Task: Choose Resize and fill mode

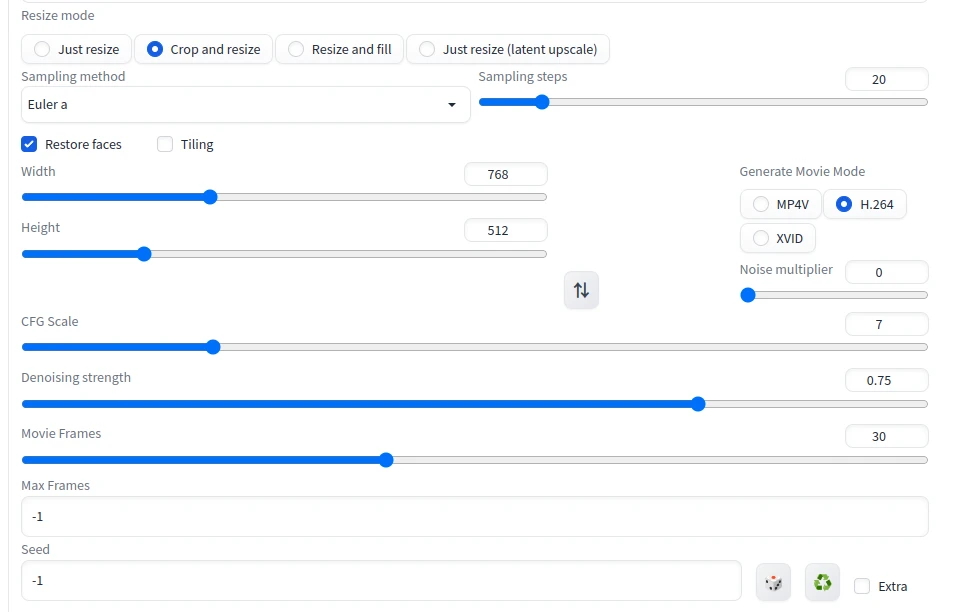Action: [x=296, y=49]
